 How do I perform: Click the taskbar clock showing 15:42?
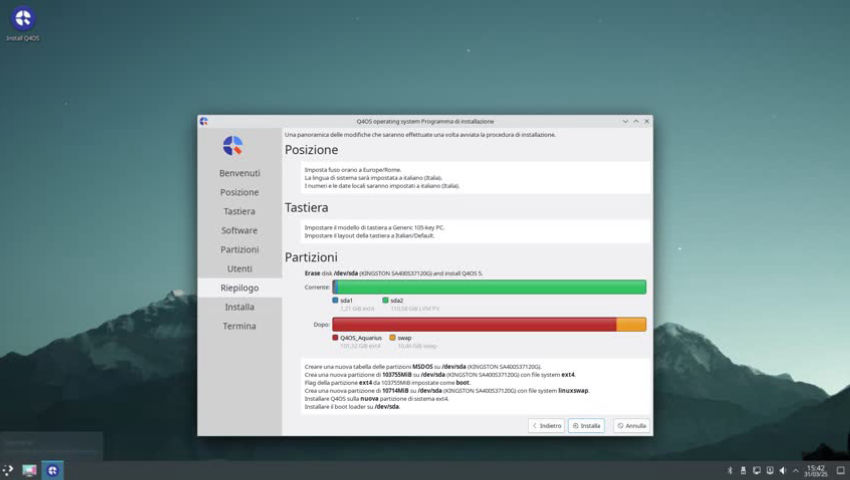point(816,470)
